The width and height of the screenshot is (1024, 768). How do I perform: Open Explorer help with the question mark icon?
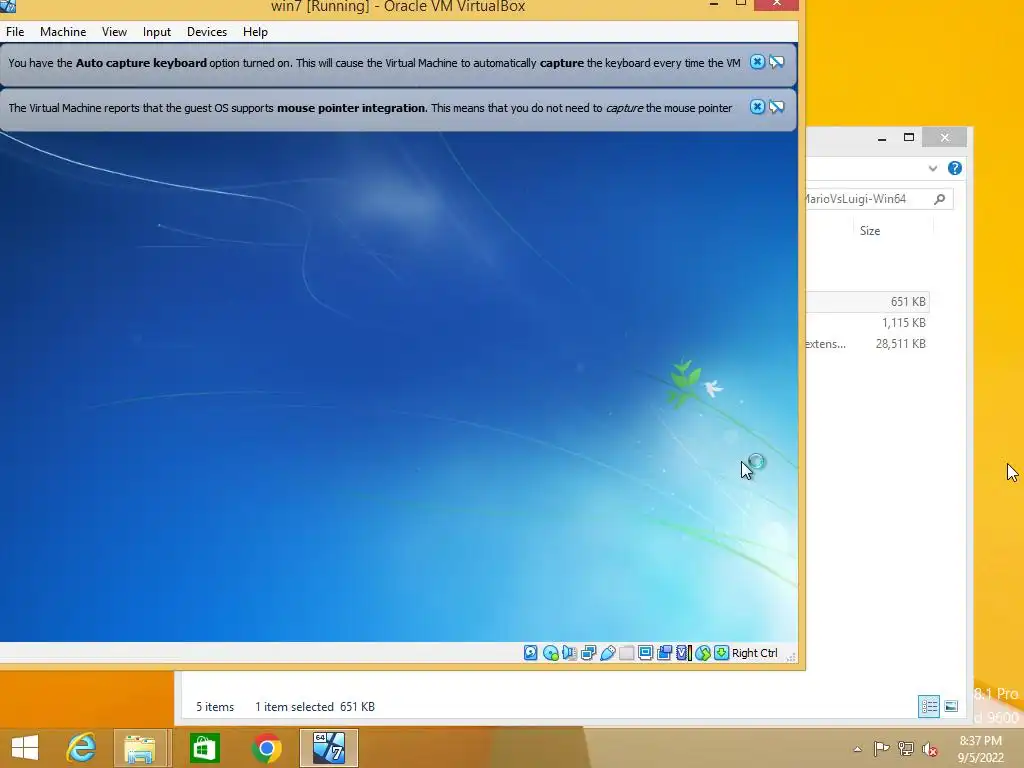click(955, 168)
